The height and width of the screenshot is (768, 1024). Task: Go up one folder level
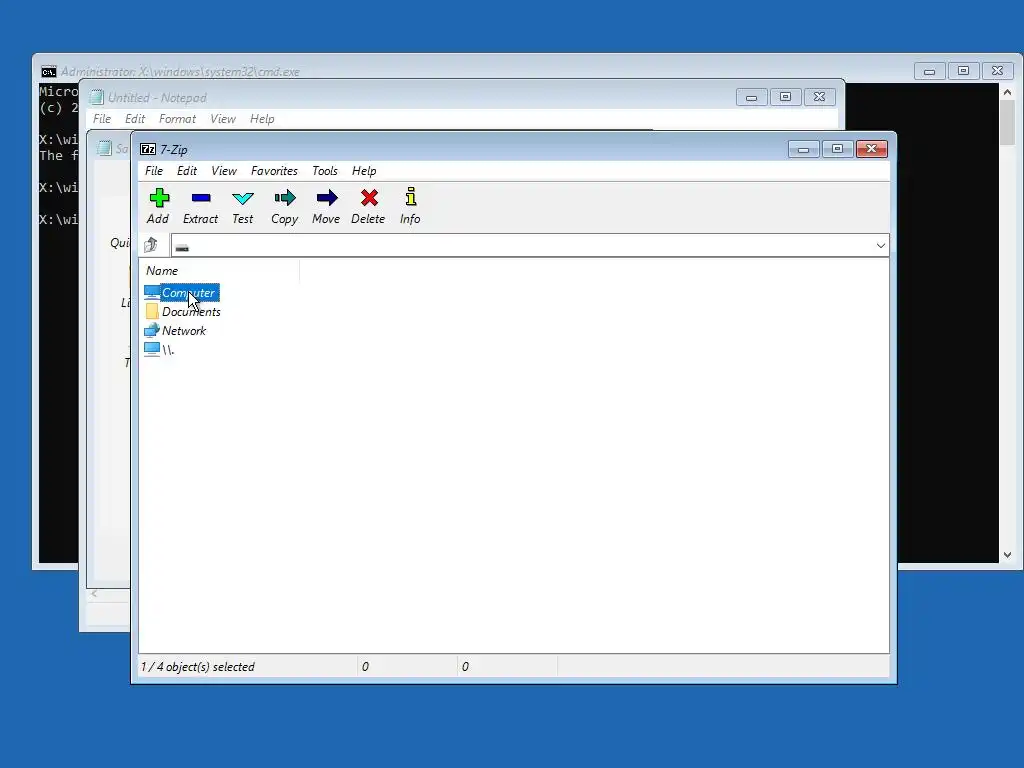[x=151, y=245]
